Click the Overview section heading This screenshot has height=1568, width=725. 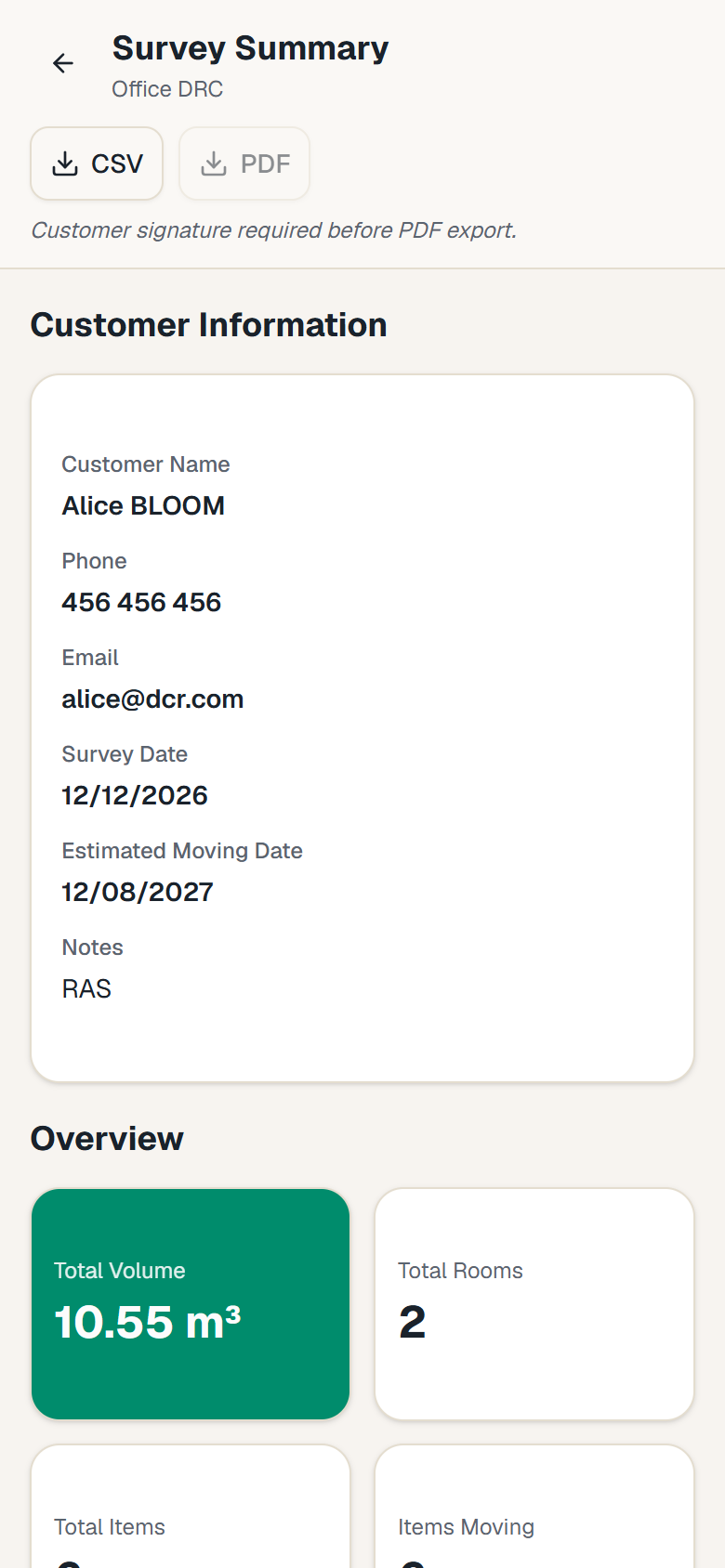point(107,1139)
